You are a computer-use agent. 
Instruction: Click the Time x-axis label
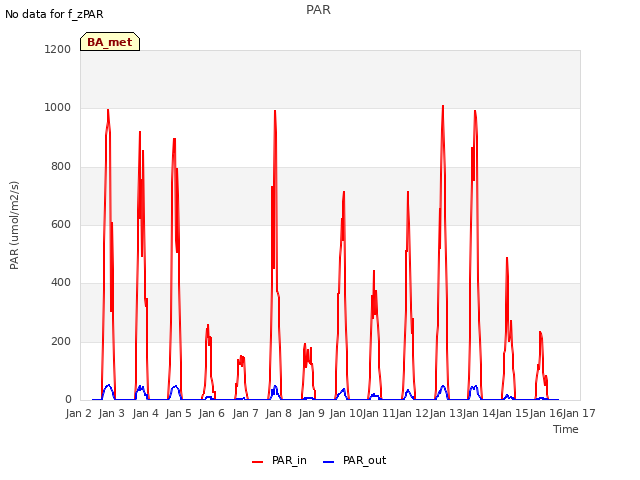pyautogui.click(x=566, y=429)
